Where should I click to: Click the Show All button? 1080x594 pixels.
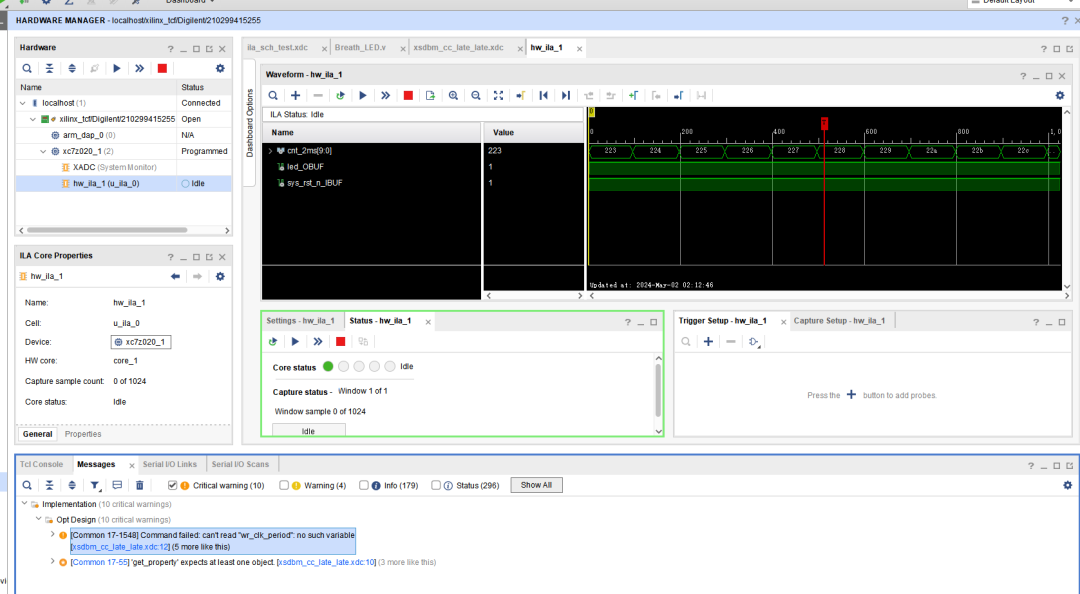click(x=536, y=485)
